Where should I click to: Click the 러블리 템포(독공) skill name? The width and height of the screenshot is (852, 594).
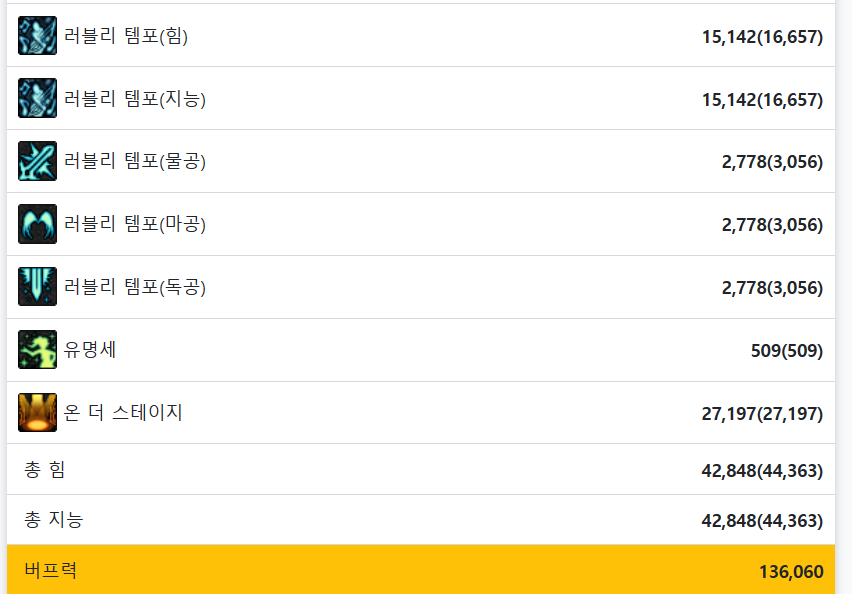click(135, 287)
